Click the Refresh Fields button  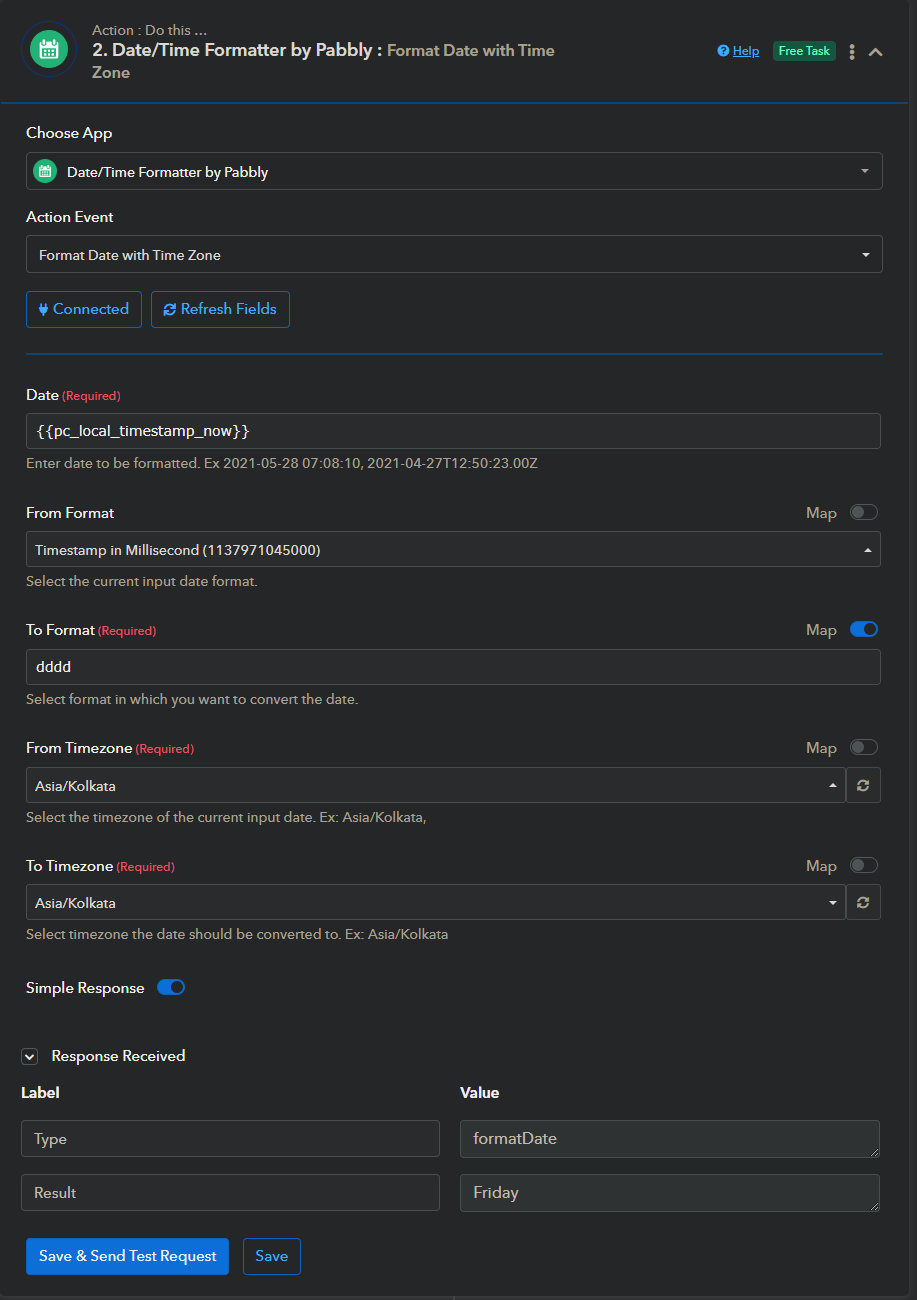[x=220, y=309]
